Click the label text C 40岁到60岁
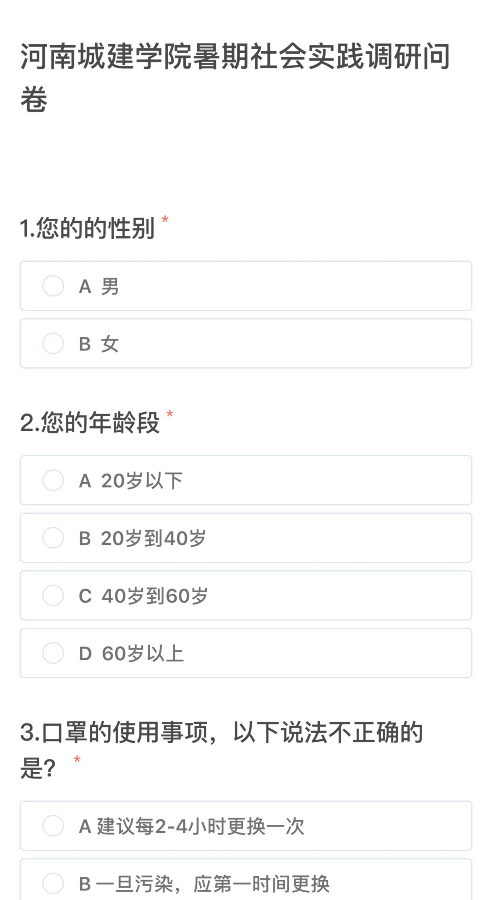Screen dimensions: 493x900 143,596
